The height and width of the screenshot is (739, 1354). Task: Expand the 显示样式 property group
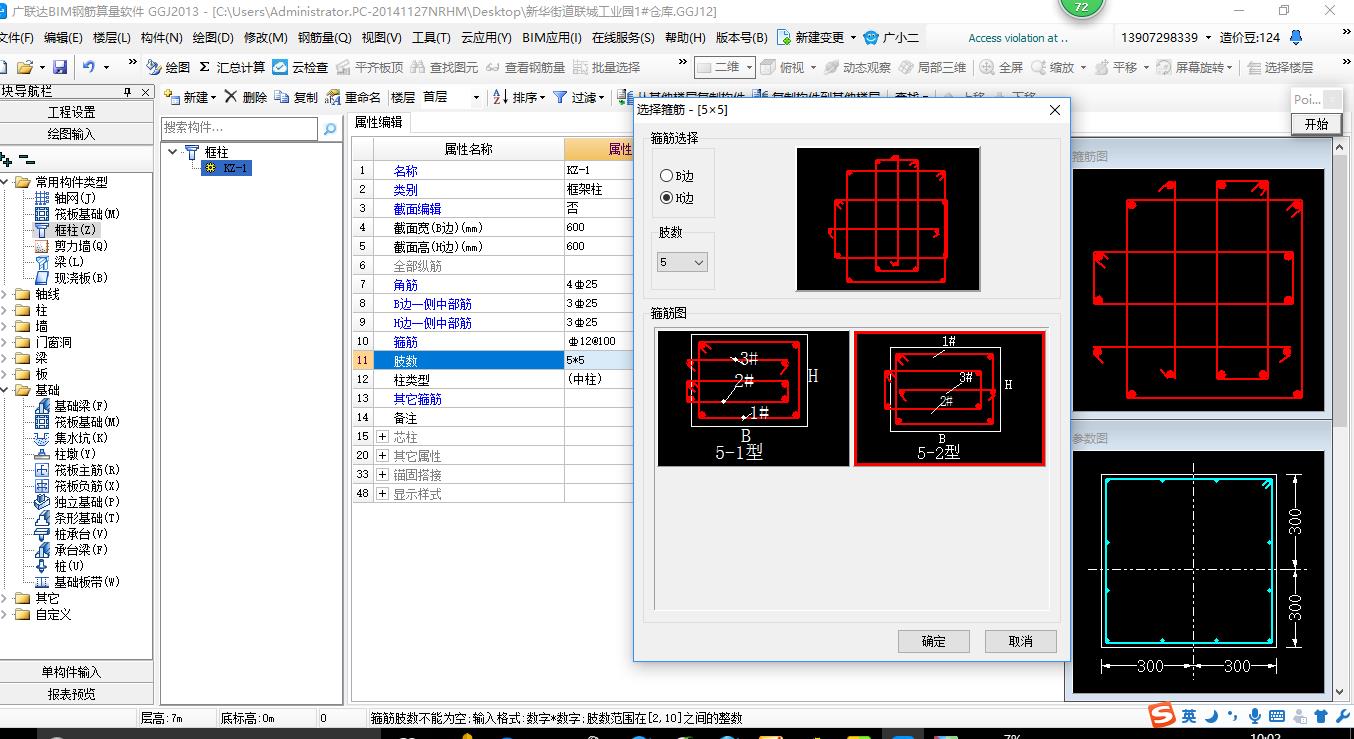tap(383, 494)
